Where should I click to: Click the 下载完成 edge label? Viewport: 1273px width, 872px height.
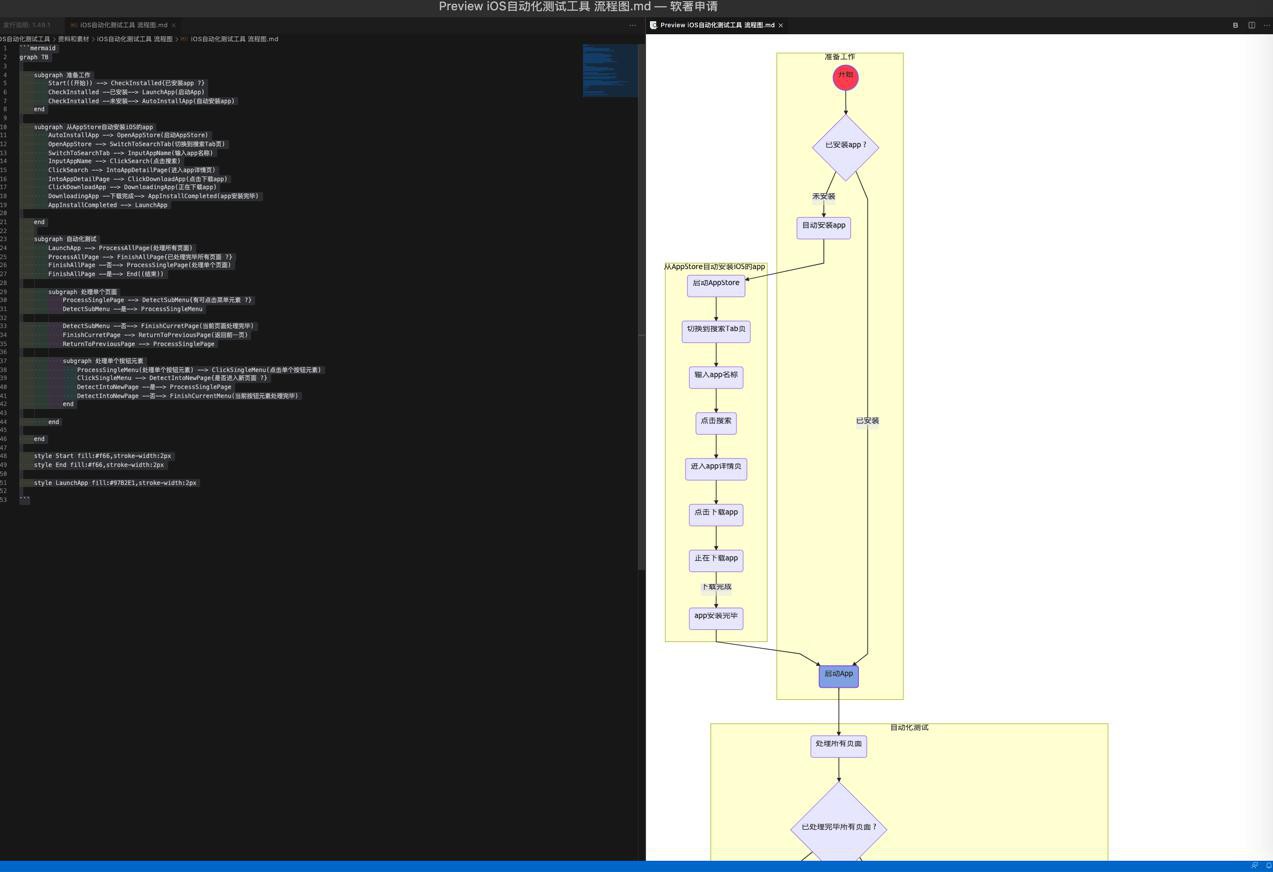[716, 588]
